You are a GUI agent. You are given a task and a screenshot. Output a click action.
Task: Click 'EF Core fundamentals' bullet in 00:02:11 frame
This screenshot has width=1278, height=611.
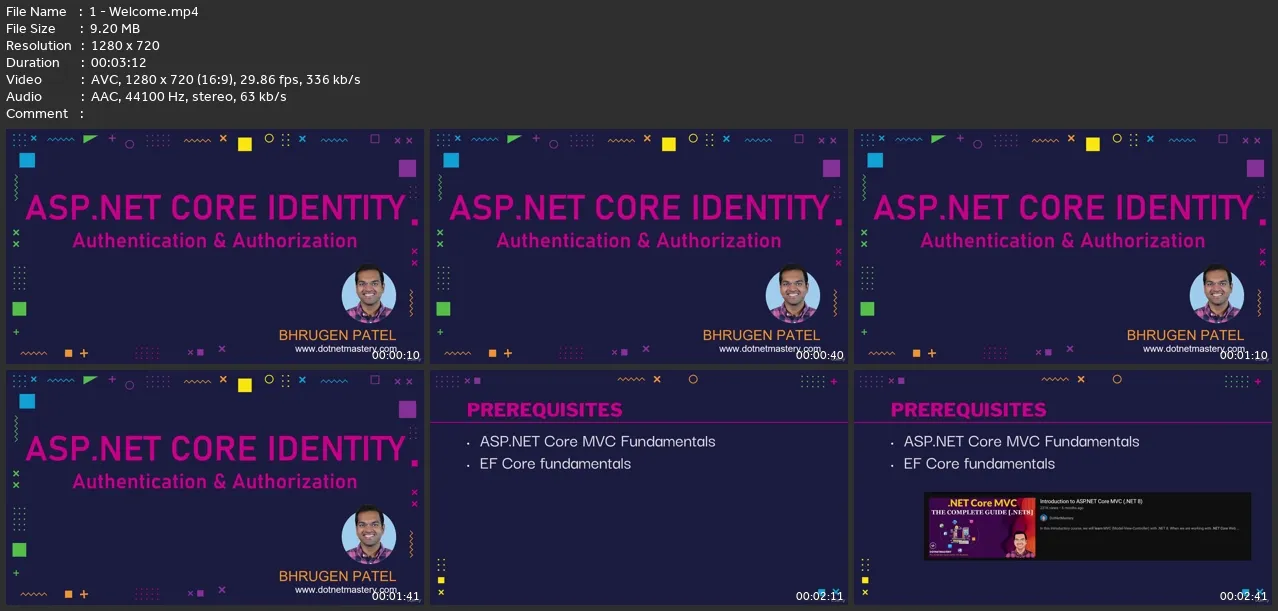[x=555, y=464]
